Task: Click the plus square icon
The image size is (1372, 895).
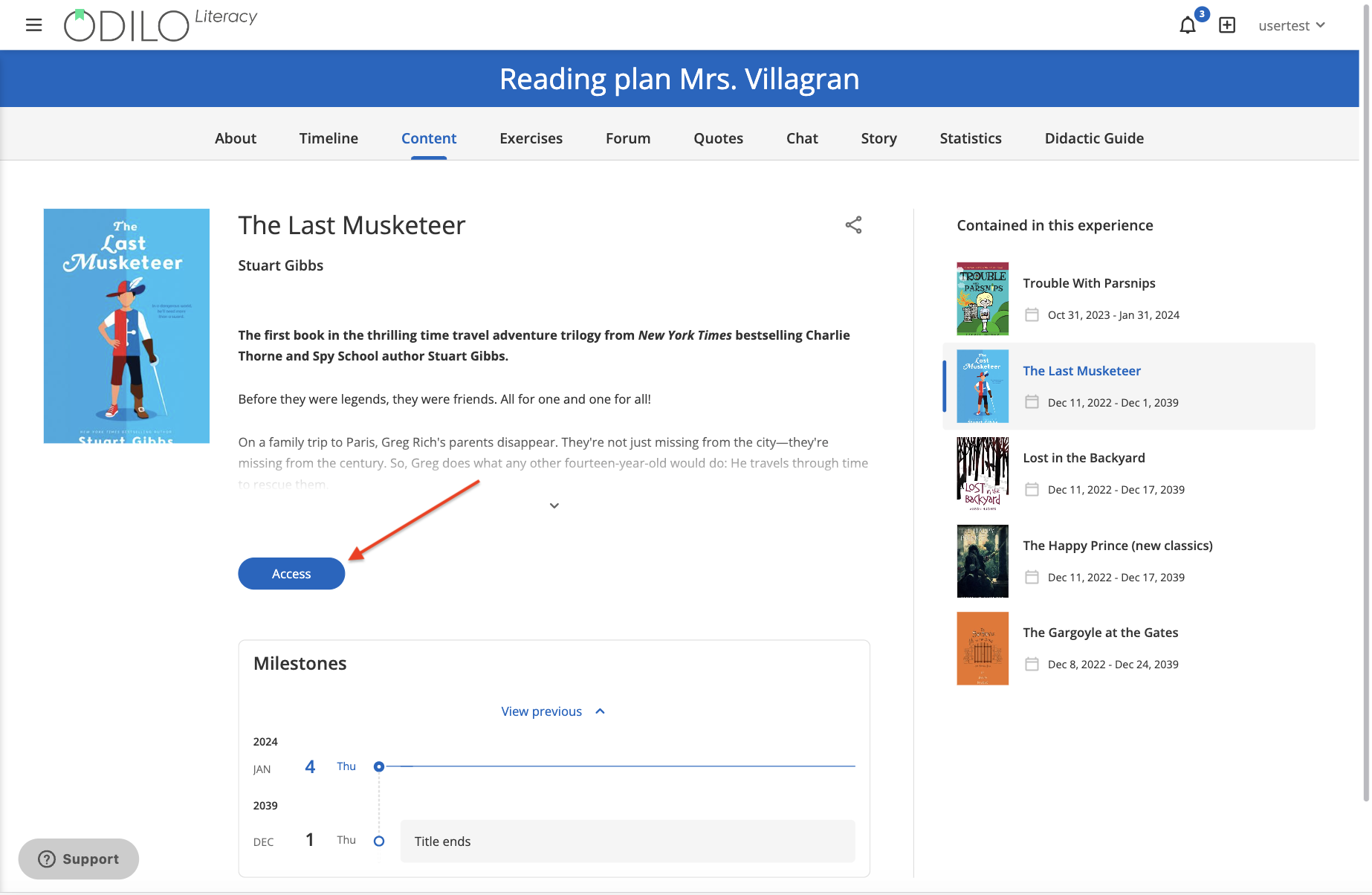Action: pyautogui.click(x=1227, y=25)
